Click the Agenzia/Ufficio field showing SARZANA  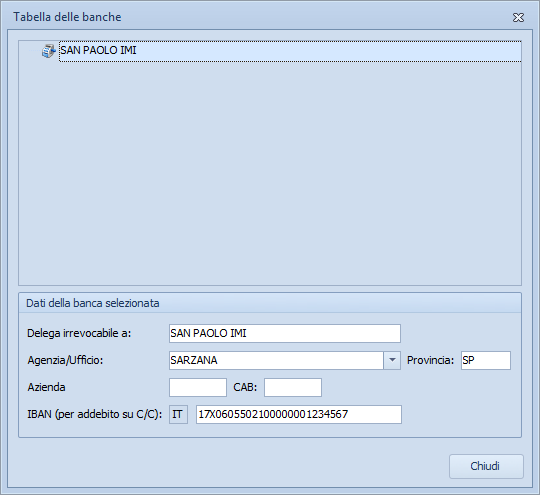[x=276, y=360]
